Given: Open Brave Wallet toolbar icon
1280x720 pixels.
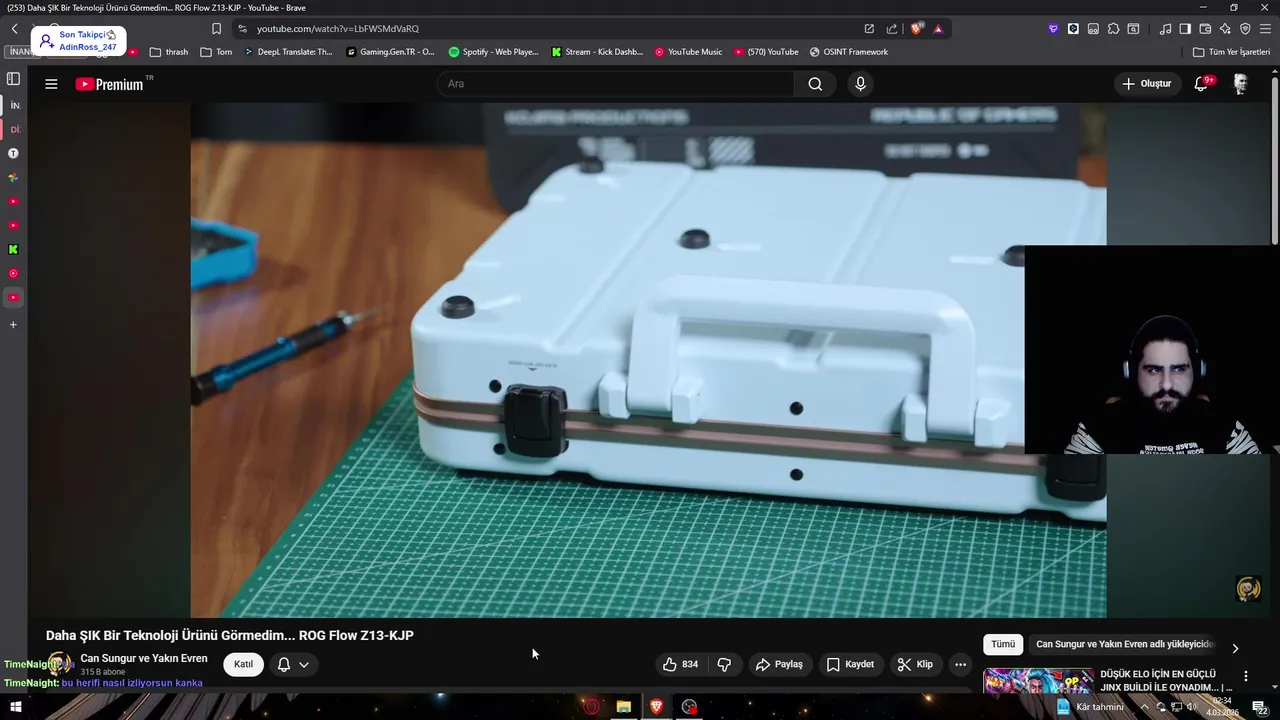Looking at the screenshot, I should 1205,29.
